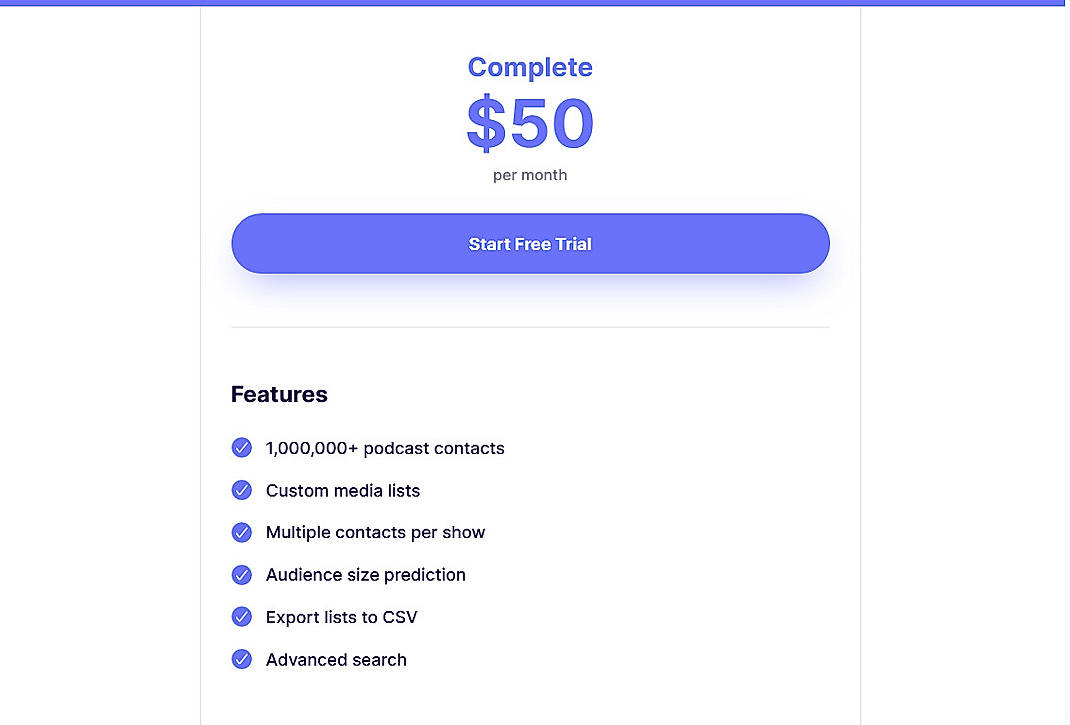Click the "1,000,000+ podcast contacts" feature text
Screen dimensions: 1070x725
[x=384, y=448]
